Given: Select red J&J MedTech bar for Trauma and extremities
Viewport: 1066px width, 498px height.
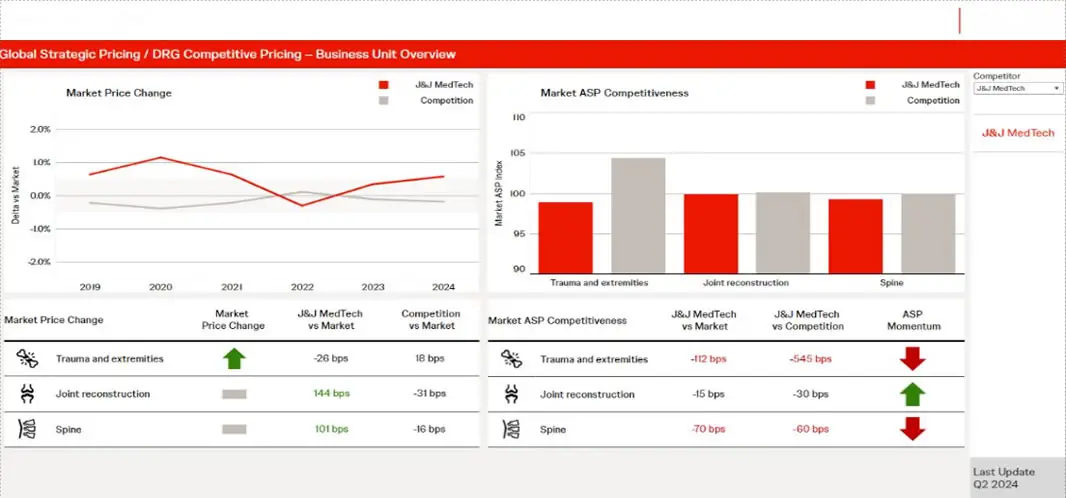Looking at the screenshot, I should (x=565, y=237).
